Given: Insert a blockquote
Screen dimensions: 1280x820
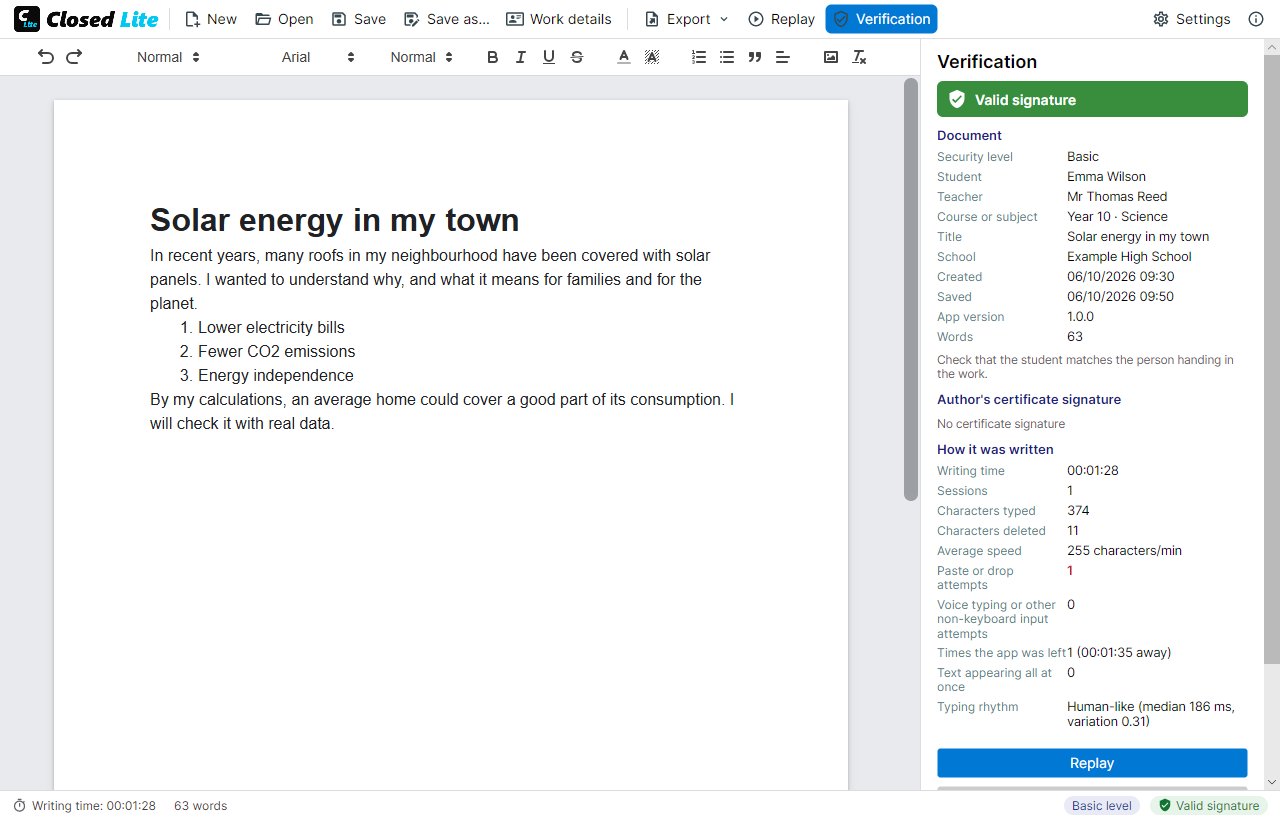Looking at the screenshot, I should coord(755,57).
